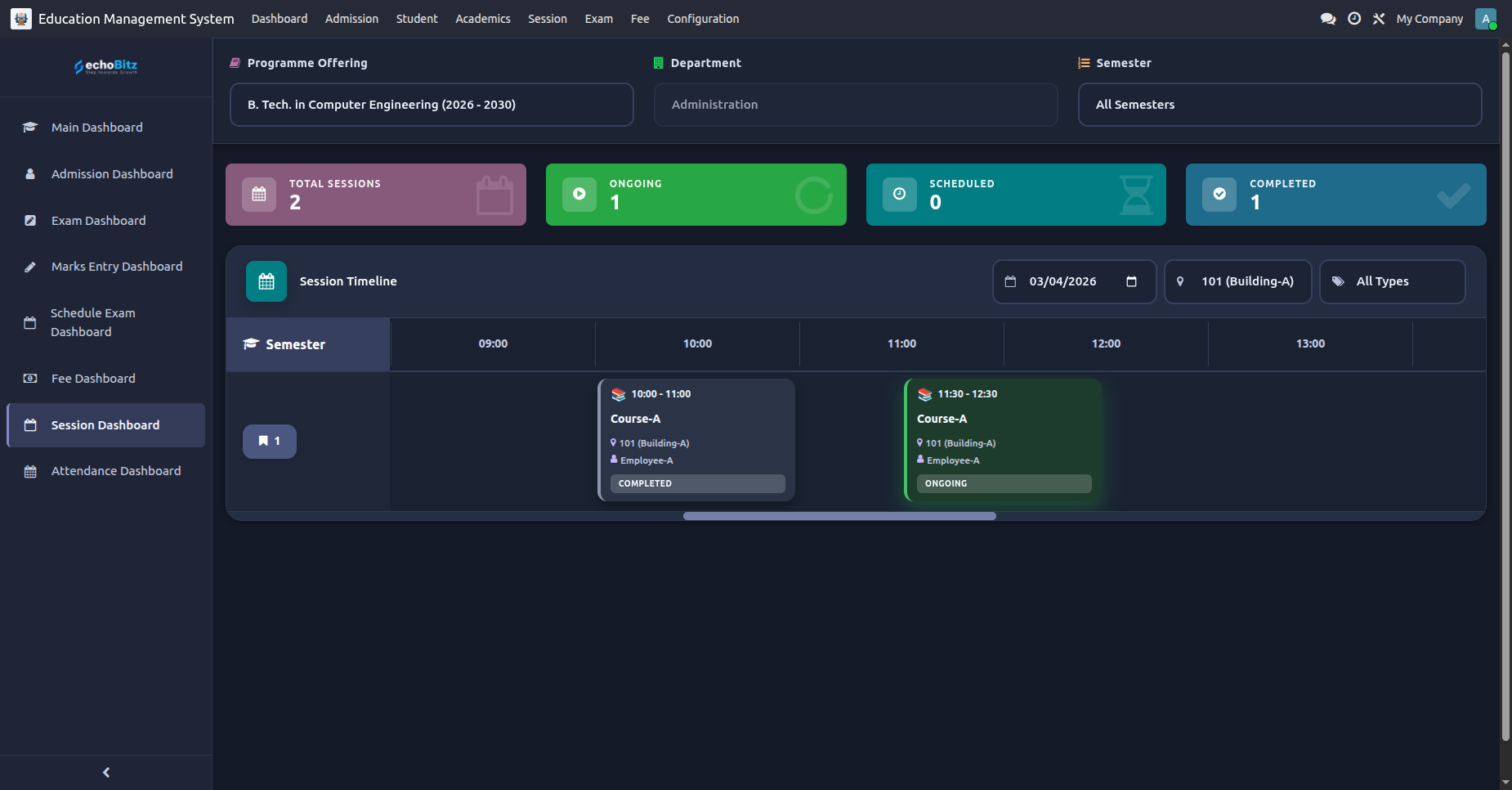Expand the All Semesters dropdown
The height and width of the screenshot is (790, 1512).
point(1280,105)
